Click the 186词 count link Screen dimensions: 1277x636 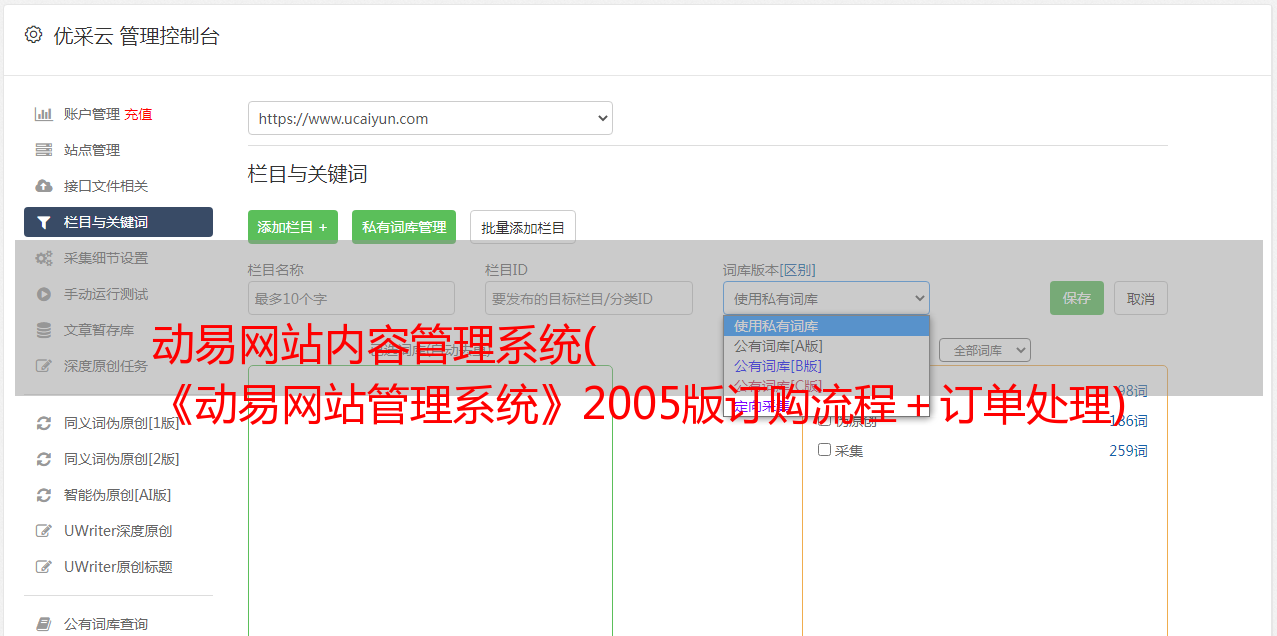[x=1128, y=421]
